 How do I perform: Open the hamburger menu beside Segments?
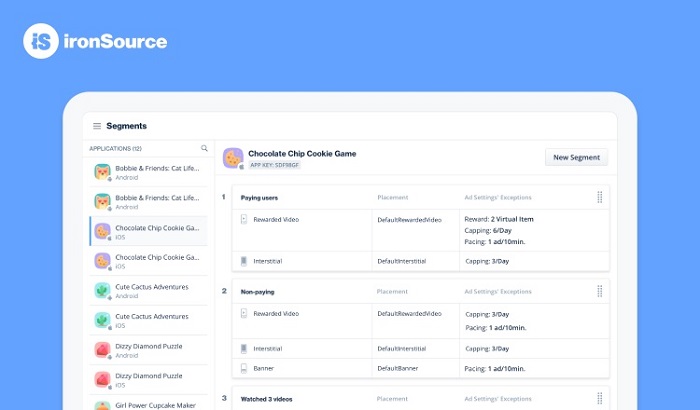pyautogui.click(x=97, y=126)
